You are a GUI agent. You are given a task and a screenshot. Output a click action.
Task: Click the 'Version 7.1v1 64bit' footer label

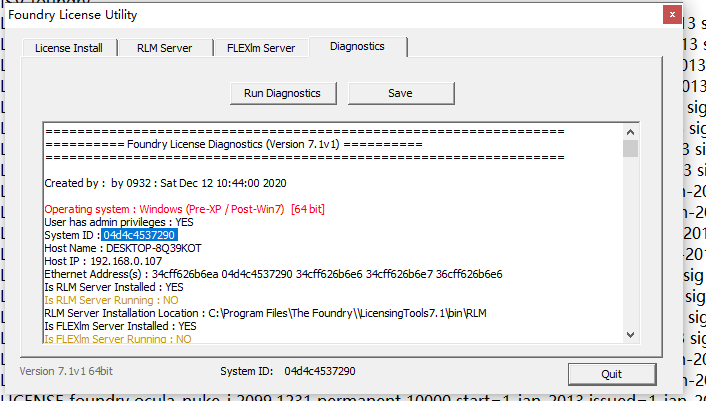click(x=66, y=371)
